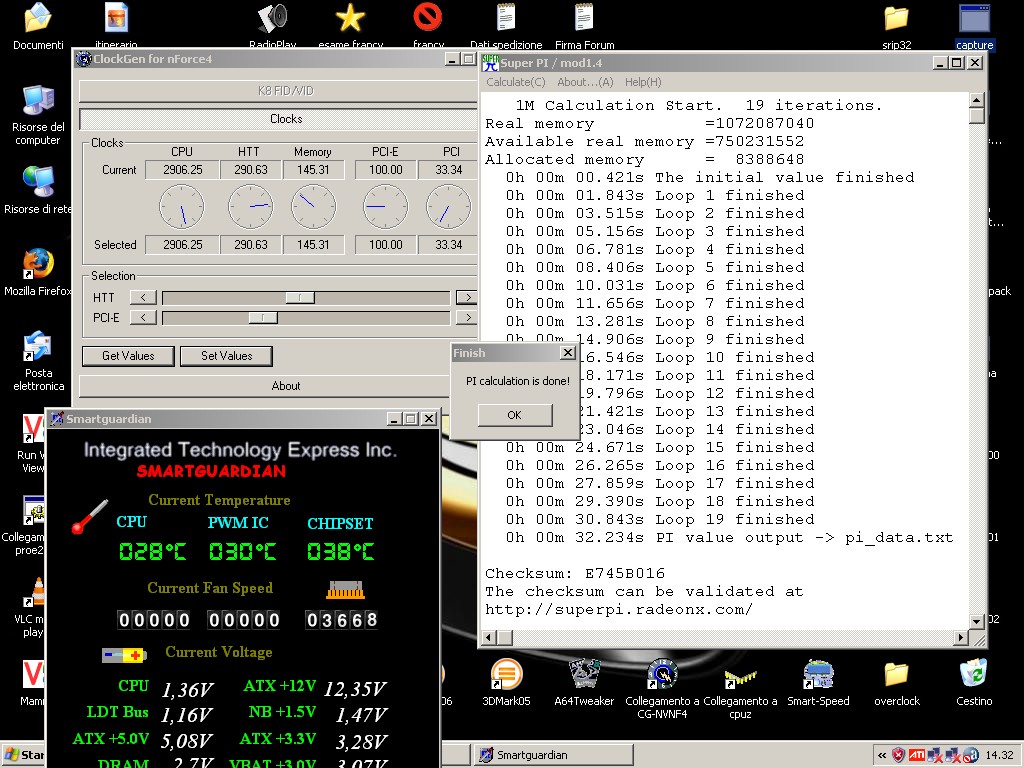This screenshot has height=768, width=1024.
Task: Expand hidden tray icons chevron
Action: point(882,755)
